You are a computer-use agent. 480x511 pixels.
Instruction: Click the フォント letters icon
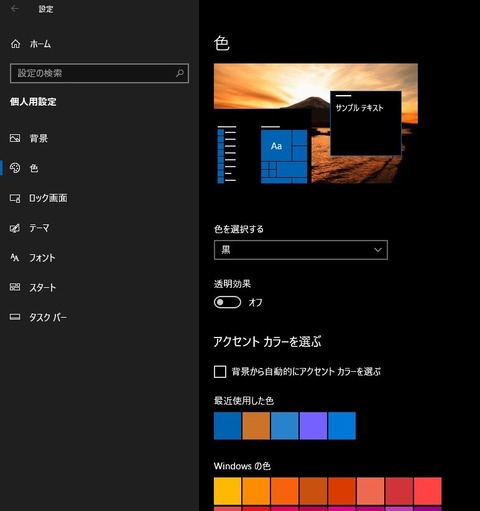pyautogui.click(x=15, y=257)
